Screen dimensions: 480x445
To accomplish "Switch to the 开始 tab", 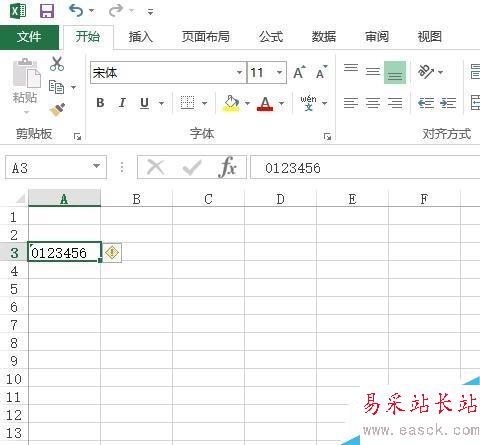I will point(88,36).
